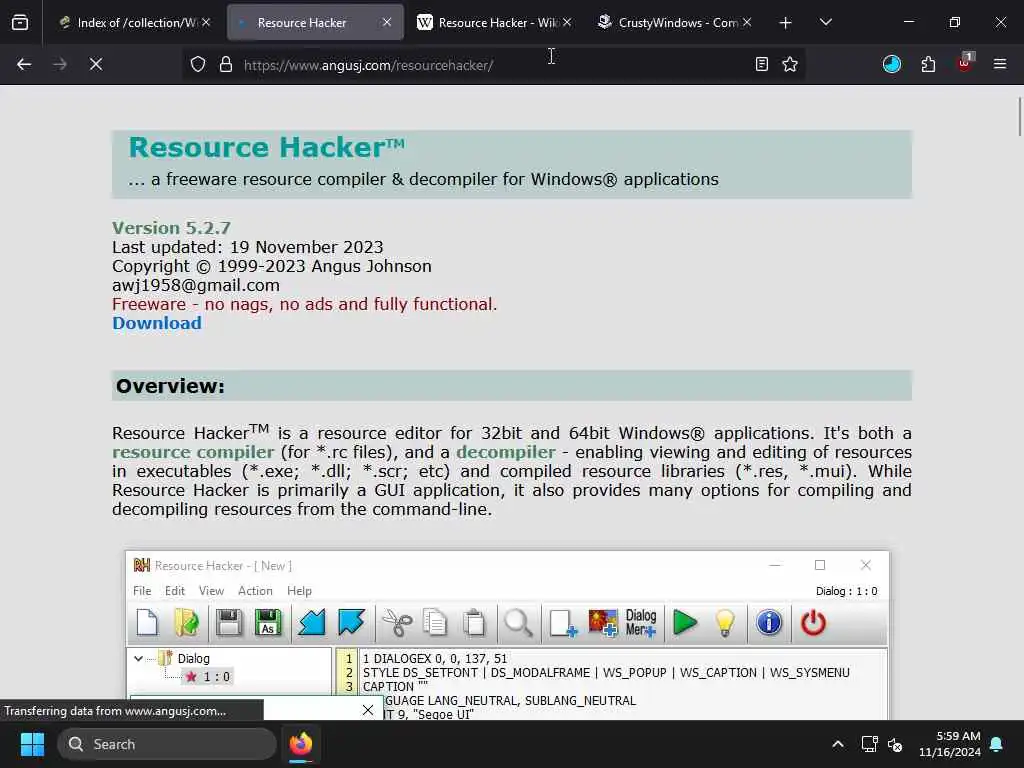Open the View menu in screenshot

[x=211, y=590]
